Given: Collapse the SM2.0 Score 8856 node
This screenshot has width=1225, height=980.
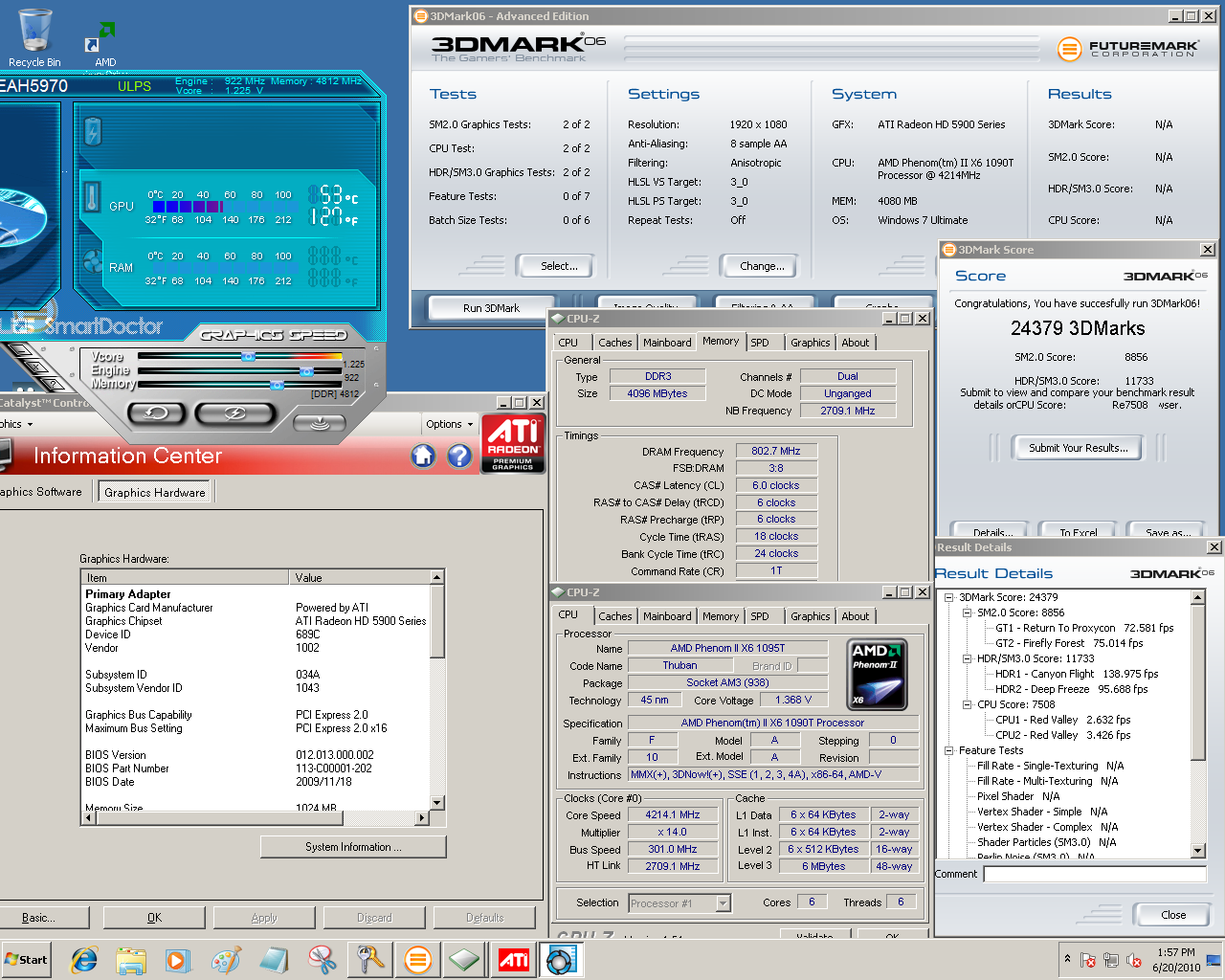Looking at the screenshot, I should point(968,612).
